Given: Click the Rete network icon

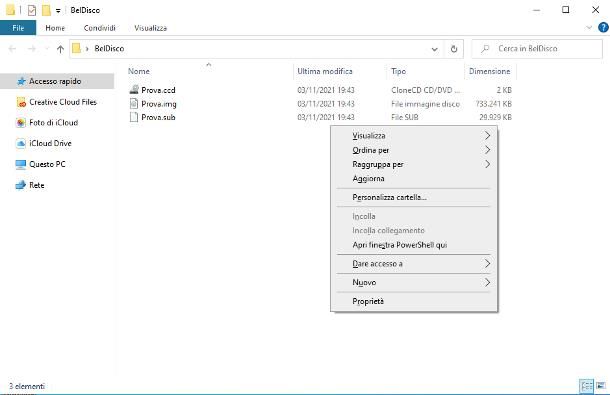Looking at the screenshot, I should 21,185.
